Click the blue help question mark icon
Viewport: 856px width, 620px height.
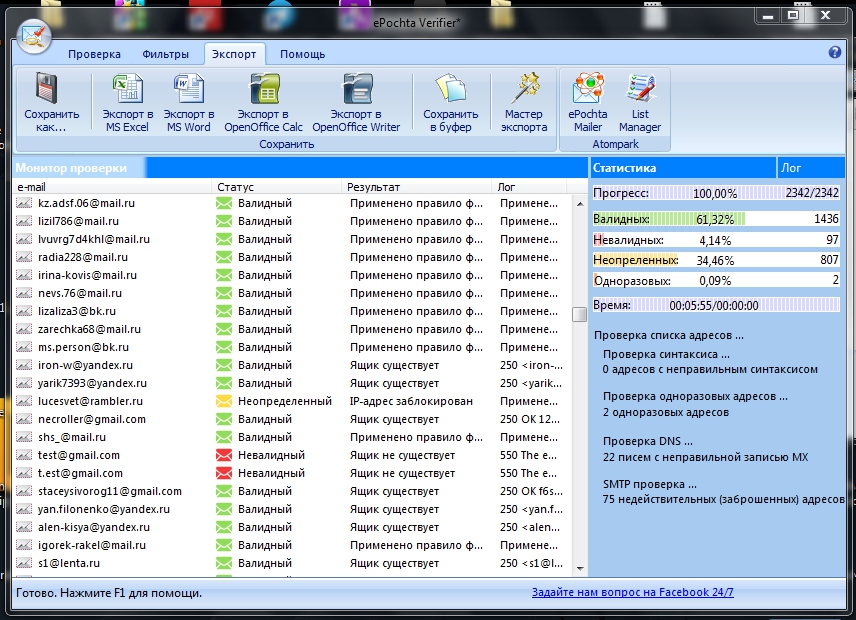[x=835, y=52]
